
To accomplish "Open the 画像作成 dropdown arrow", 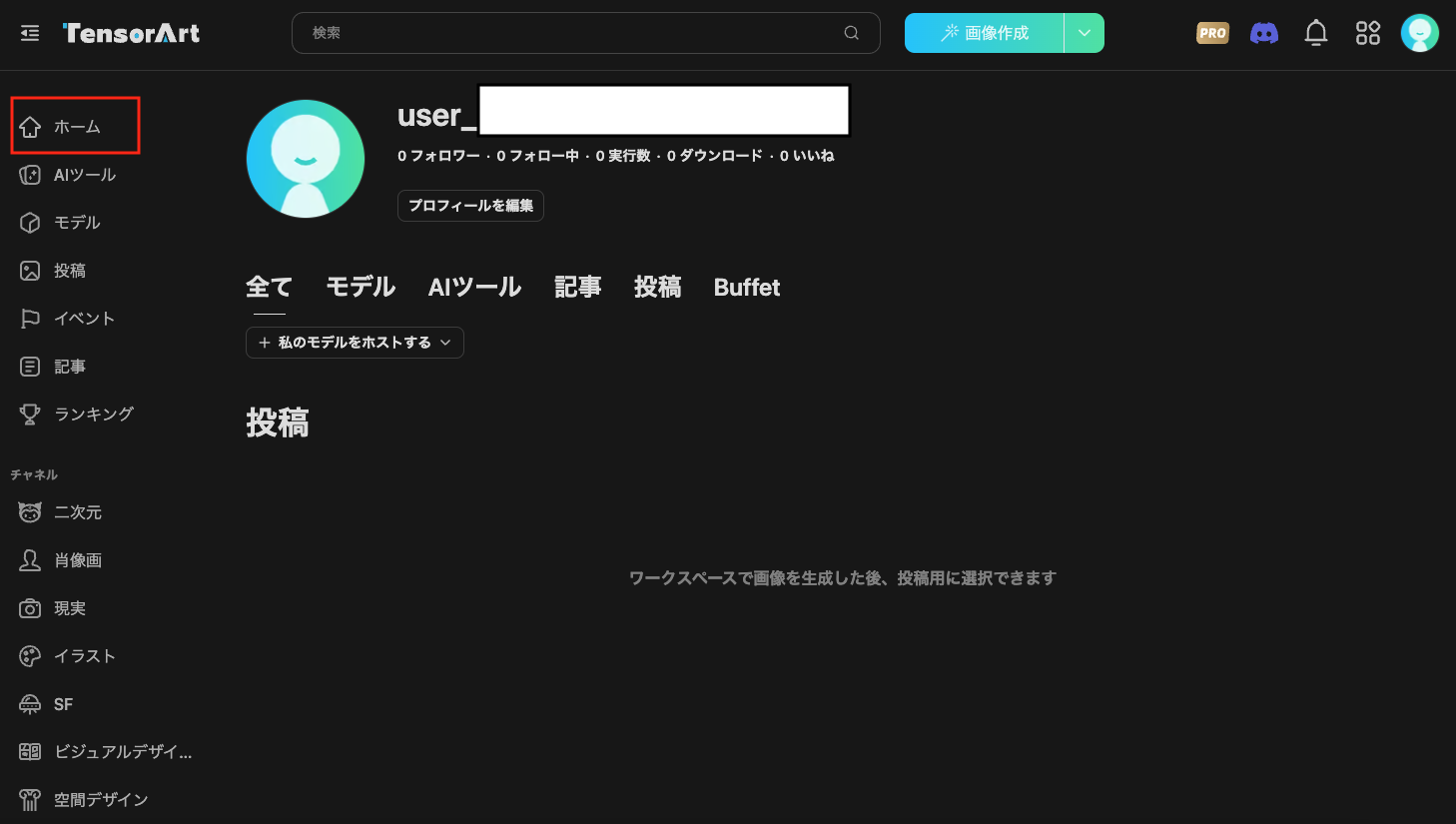I will tap(1085, 33).
